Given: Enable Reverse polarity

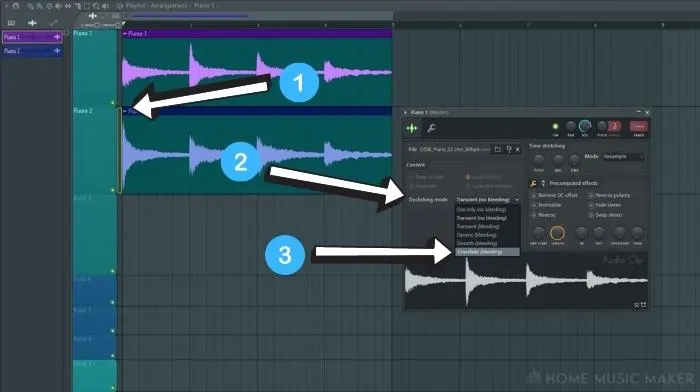Looking at the screenshot, I should [x=609, y=196].
